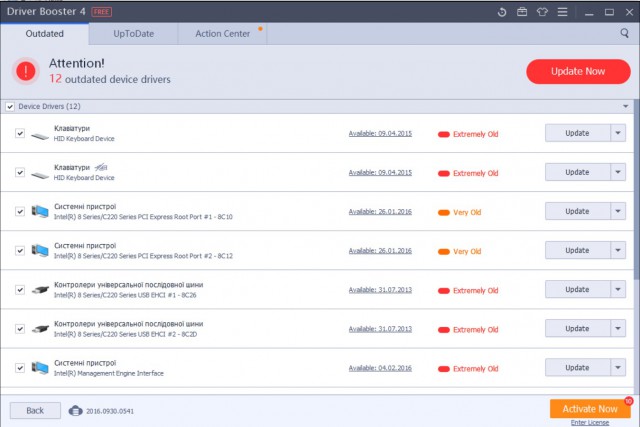
Task: Click the orange Activate Now button
Action: pyautogui.click(x=590, y=409)
